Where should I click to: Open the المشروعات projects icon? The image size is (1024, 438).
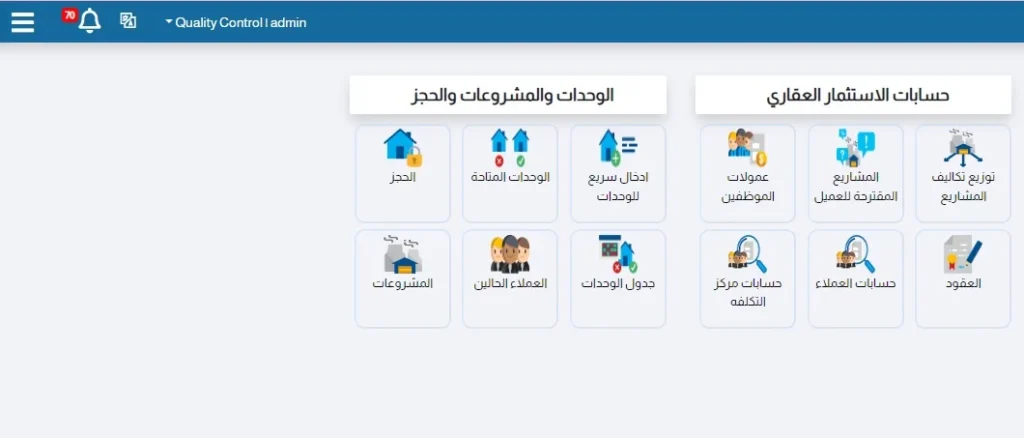[x=402, y=254]
